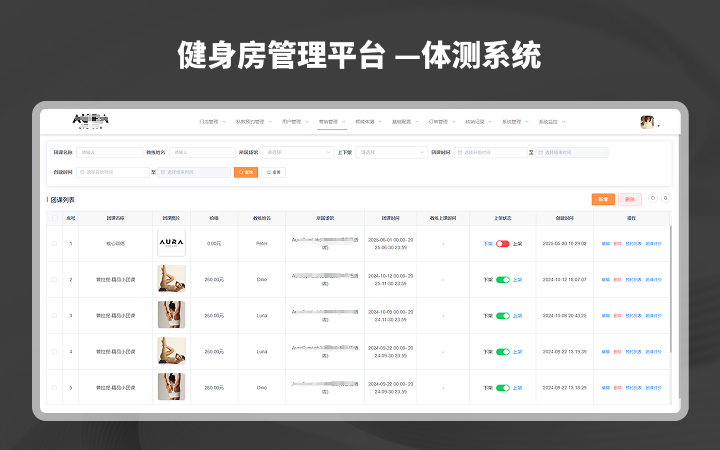The image size is (720, 450).
Task: Open the AURA course image in row 1
Action: pos(171,243)
